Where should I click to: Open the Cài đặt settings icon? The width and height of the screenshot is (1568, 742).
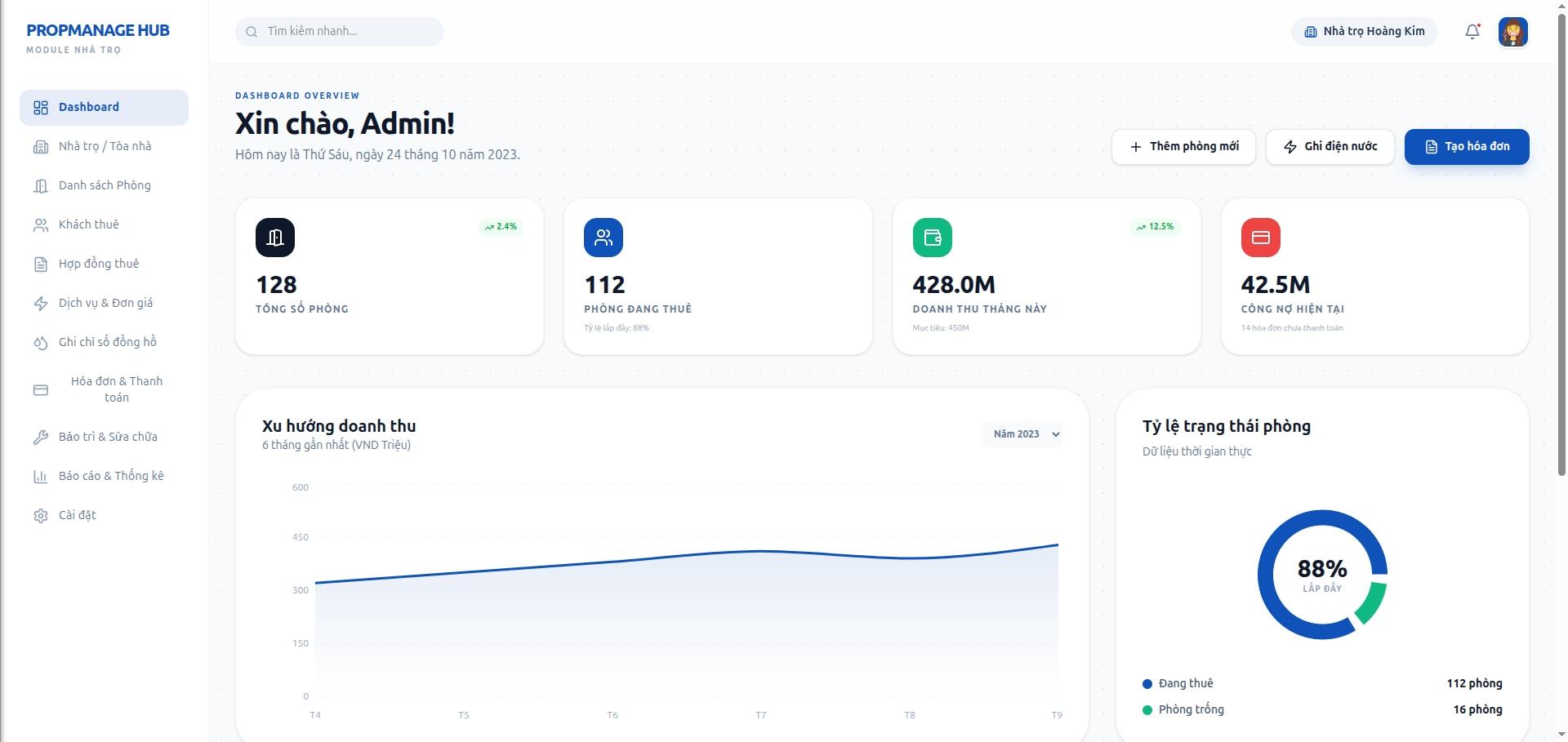click(41, 515)
